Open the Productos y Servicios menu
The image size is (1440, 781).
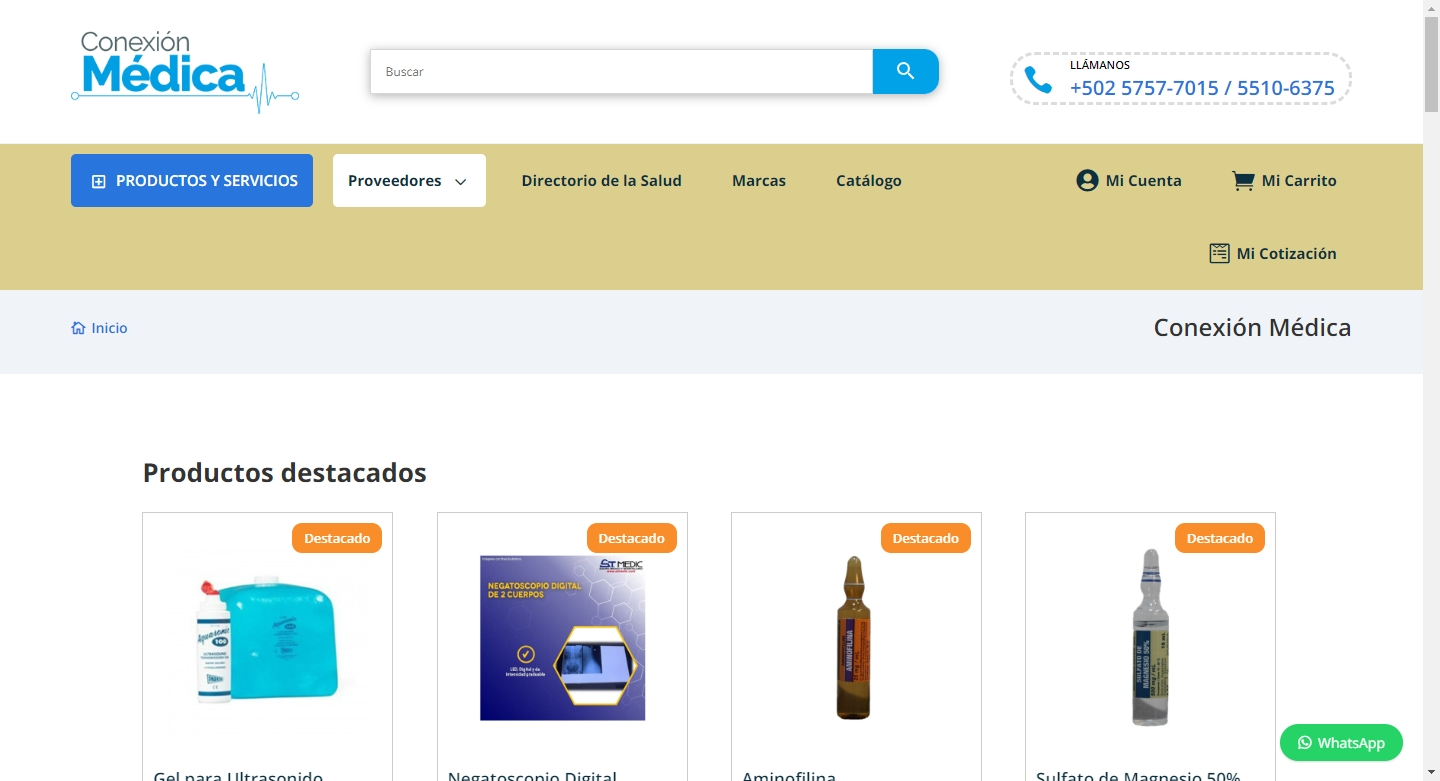[192, 181]
